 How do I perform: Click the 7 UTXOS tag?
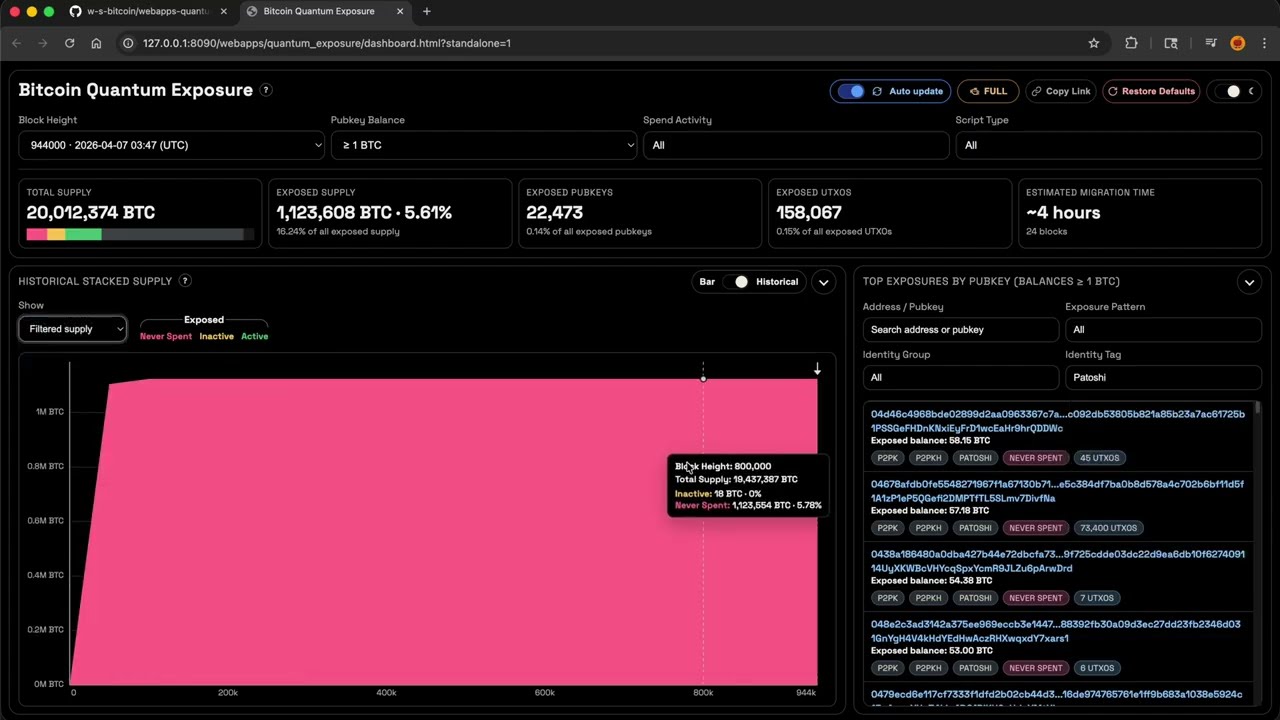(x=1097, y=598)
